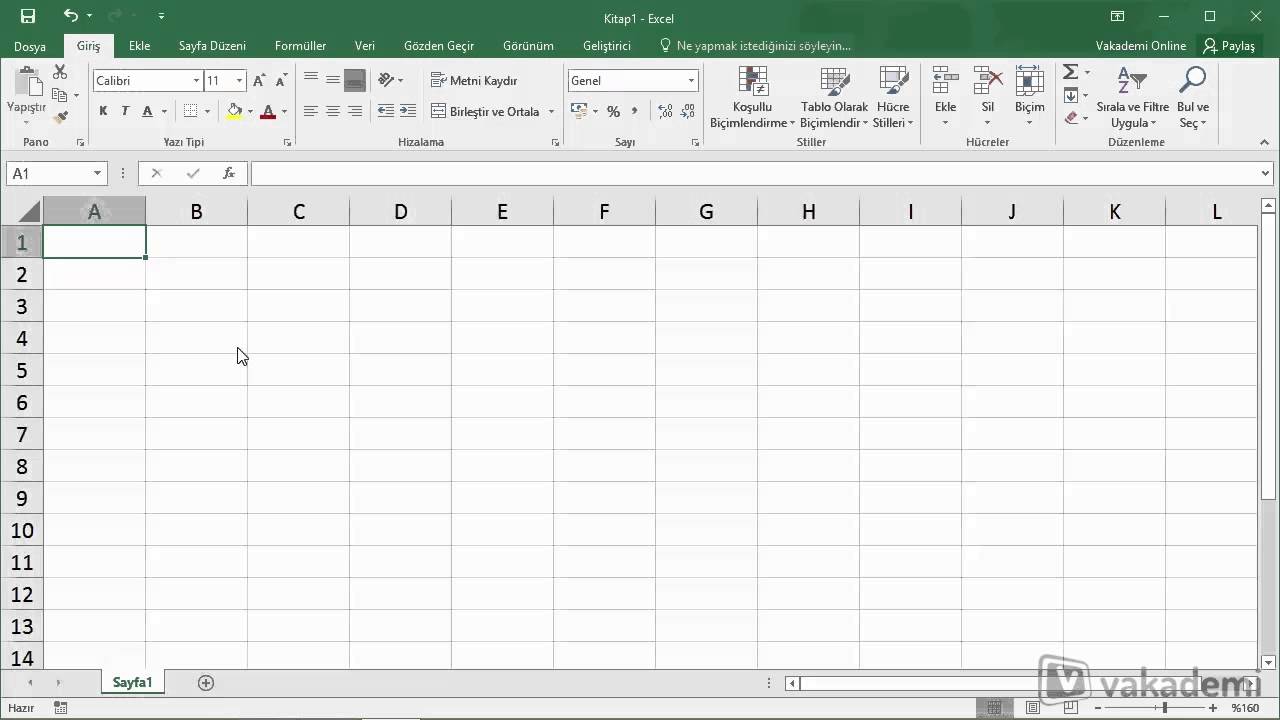This screenshot has height=720, width=1280.
Task: Click the Copy icon in Pano group
Action: pyautogui.click(x=60, y=95)
